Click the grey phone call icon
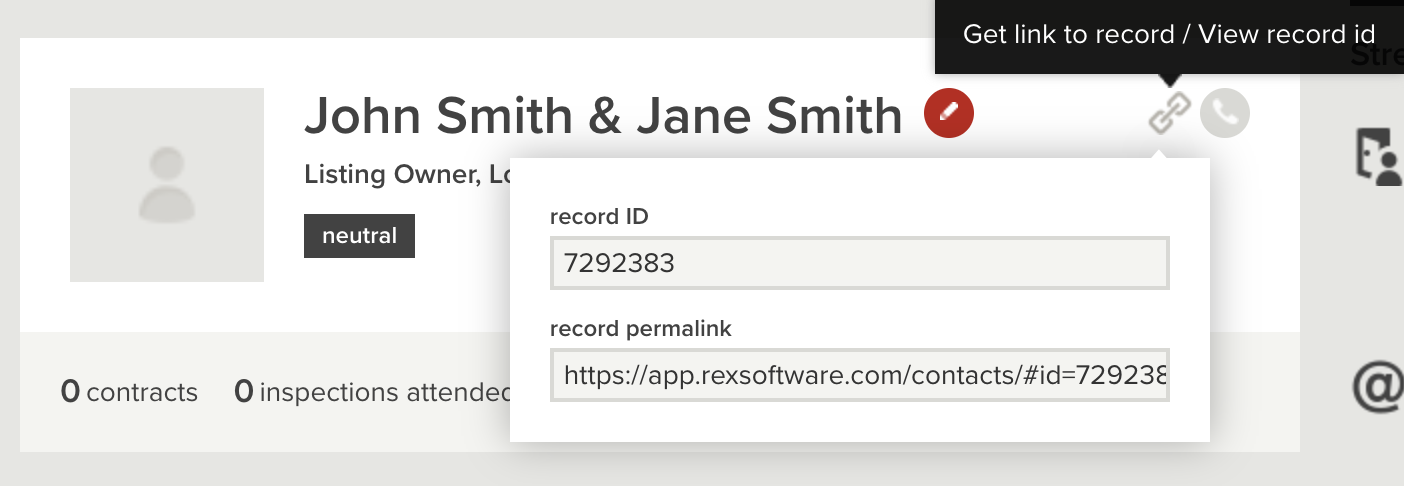Viewport: 1404px width, 486px height. [1225, 114]
